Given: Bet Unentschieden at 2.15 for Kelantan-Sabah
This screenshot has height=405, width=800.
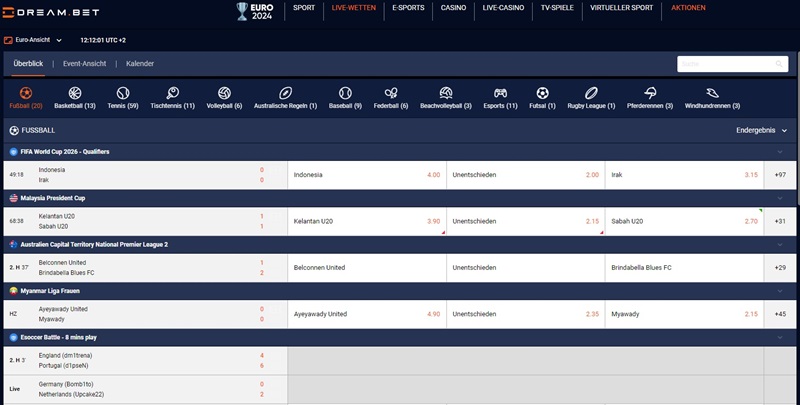Looking at the screenshot, I should (526, 221).
